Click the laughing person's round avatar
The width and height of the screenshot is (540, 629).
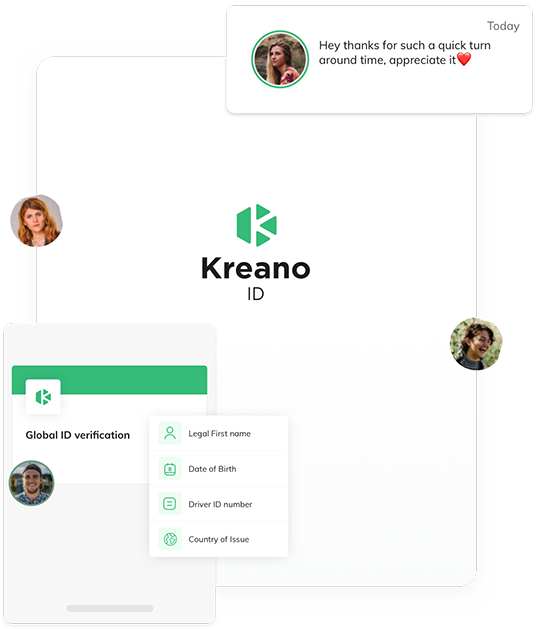click(476, 344)
